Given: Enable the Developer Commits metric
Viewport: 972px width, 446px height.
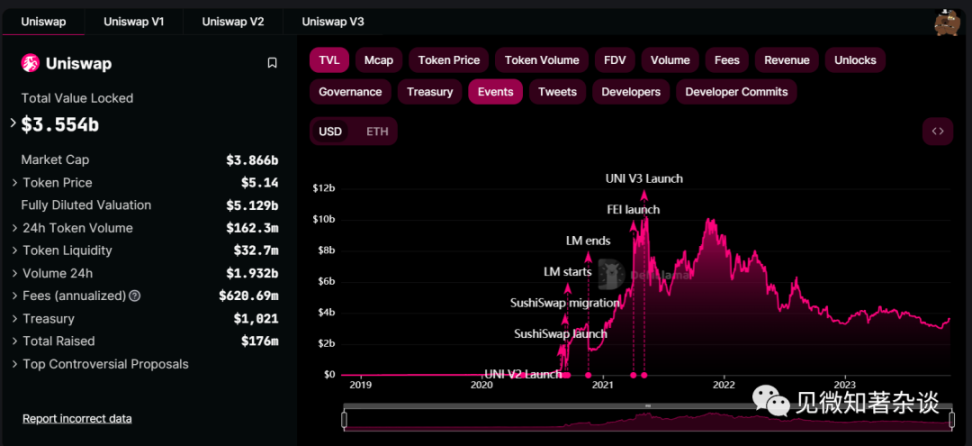Looking at the screenshot, I should [x=736, y=92].
